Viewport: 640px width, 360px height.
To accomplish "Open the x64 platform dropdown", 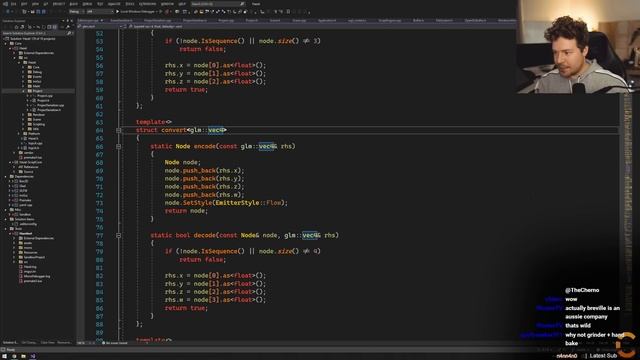I will pyautogui.click(x=99, y=11).
